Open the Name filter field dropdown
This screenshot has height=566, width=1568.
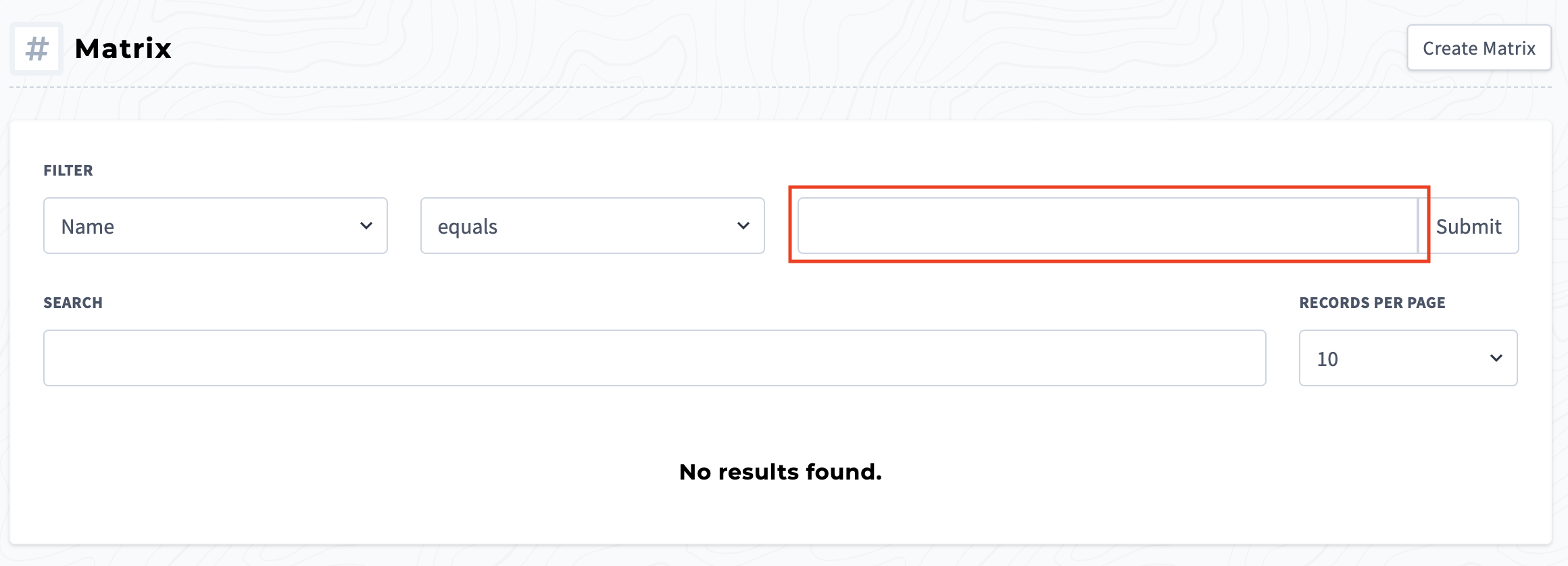click(x=215, y=226)
